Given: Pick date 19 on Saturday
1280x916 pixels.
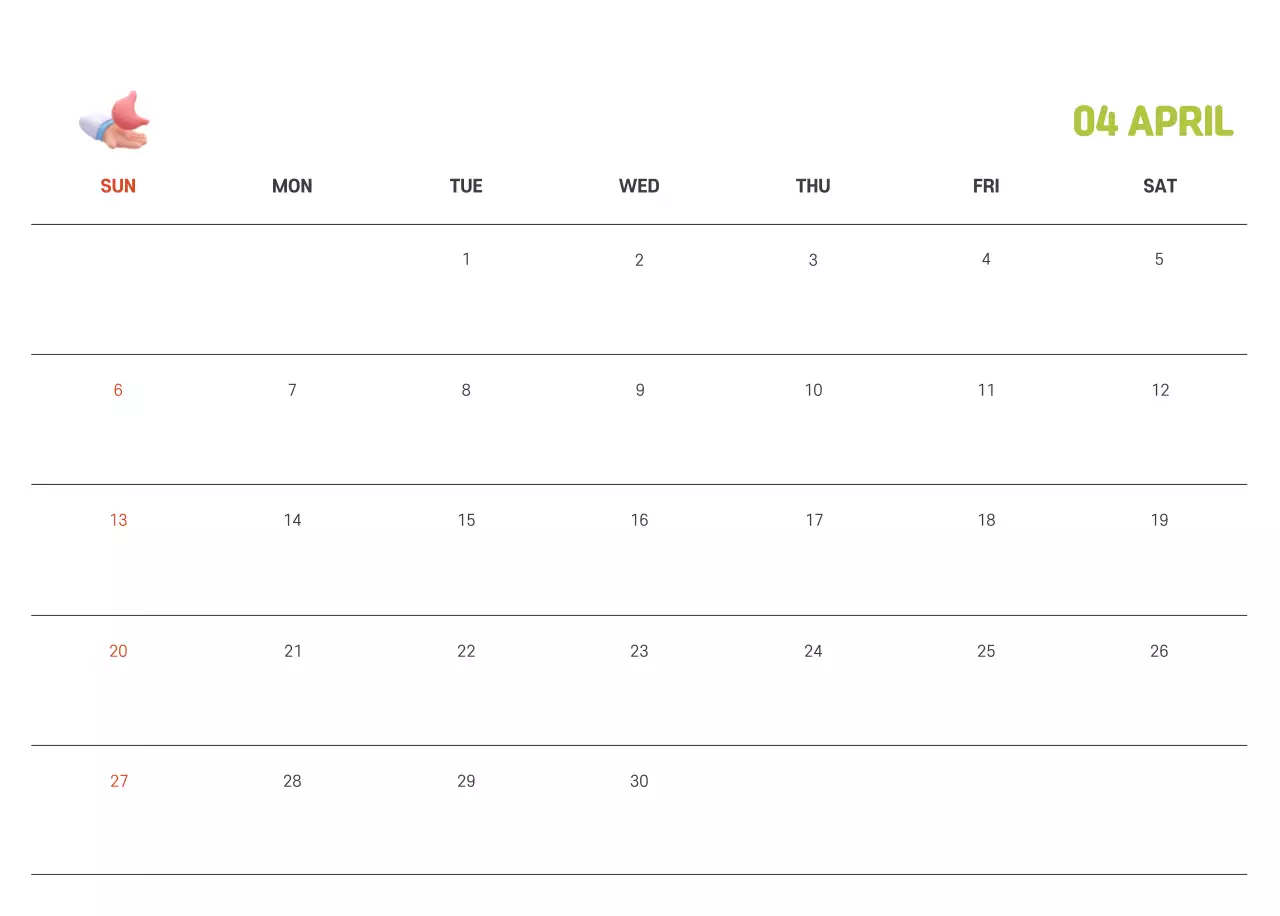Looking at the screenshot, I should point(1159,520).
